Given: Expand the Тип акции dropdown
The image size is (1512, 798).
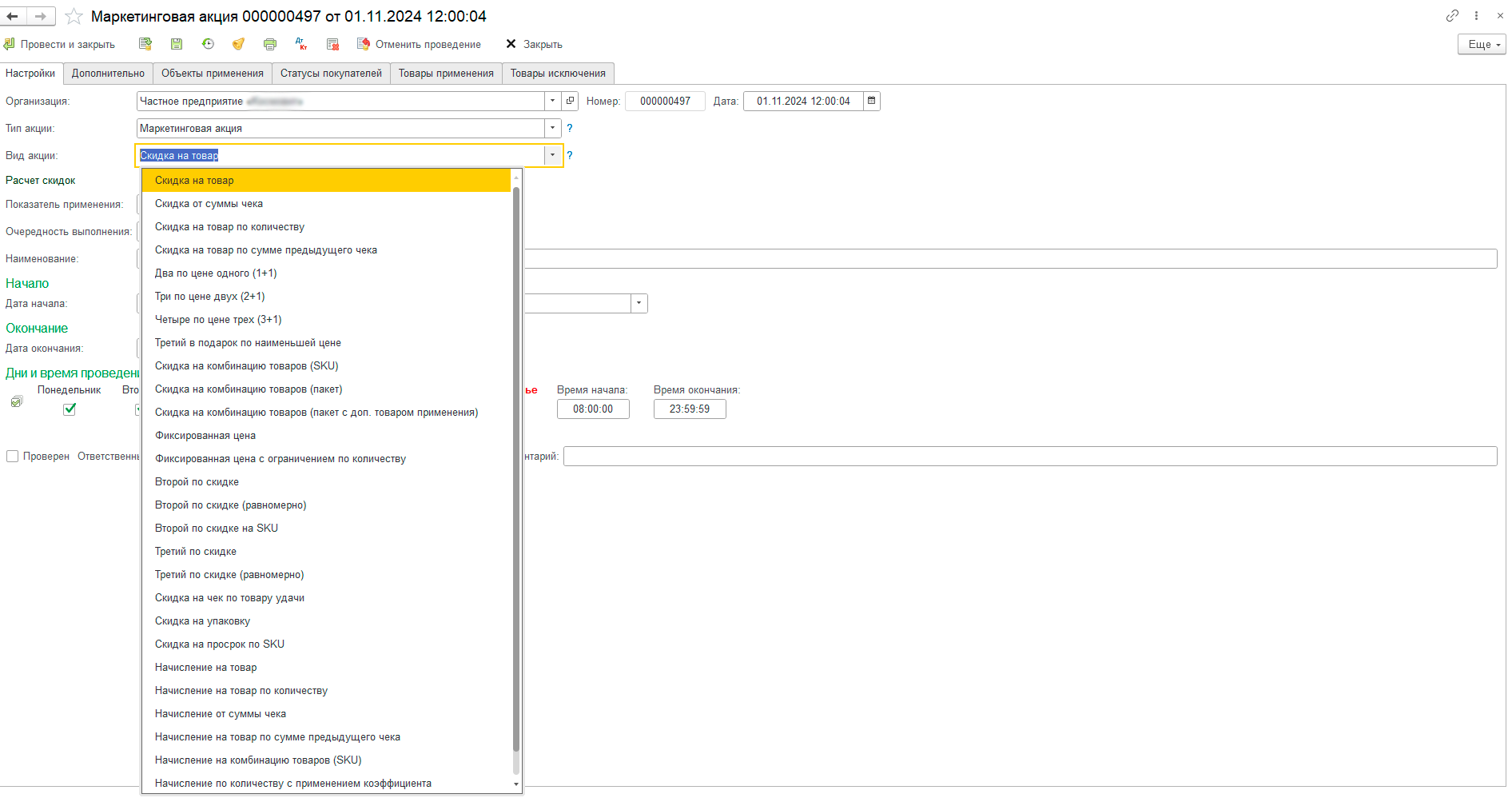Looking at the screenshot, I should 552,128.
